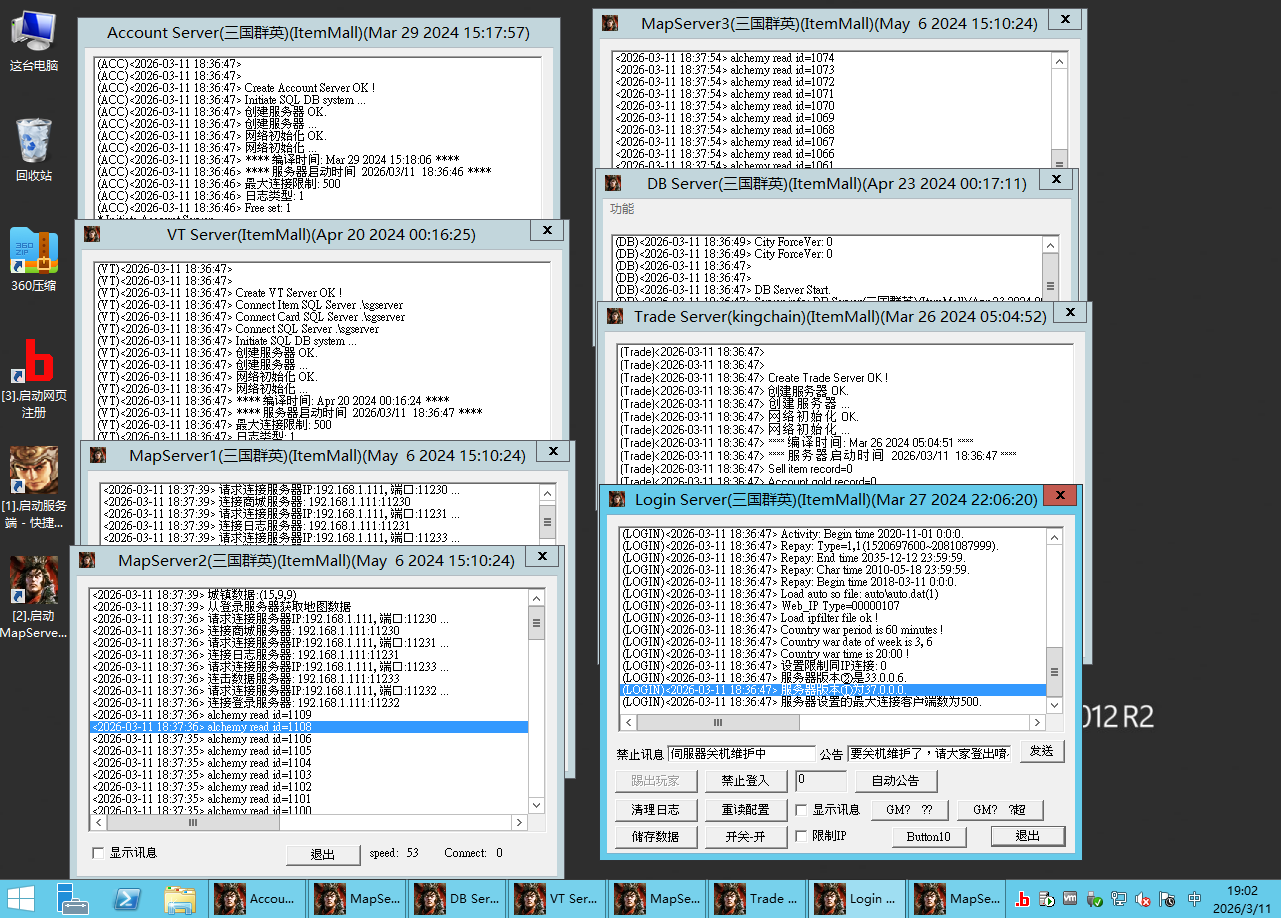Open Server Manager from the taskbar
Image resolution: width=1281 pixels, height=918 pixels.
(74, 899)
